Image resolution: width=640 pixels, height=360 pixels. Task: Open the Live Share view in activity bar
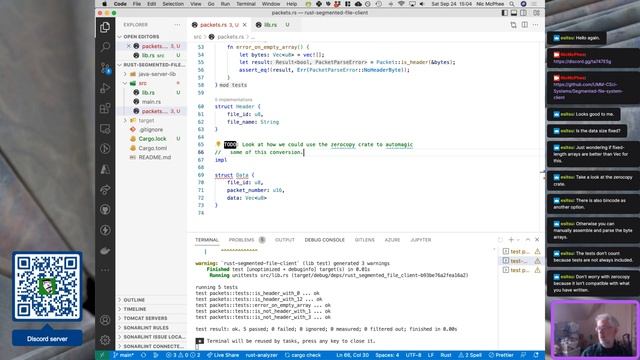[105, 189]
